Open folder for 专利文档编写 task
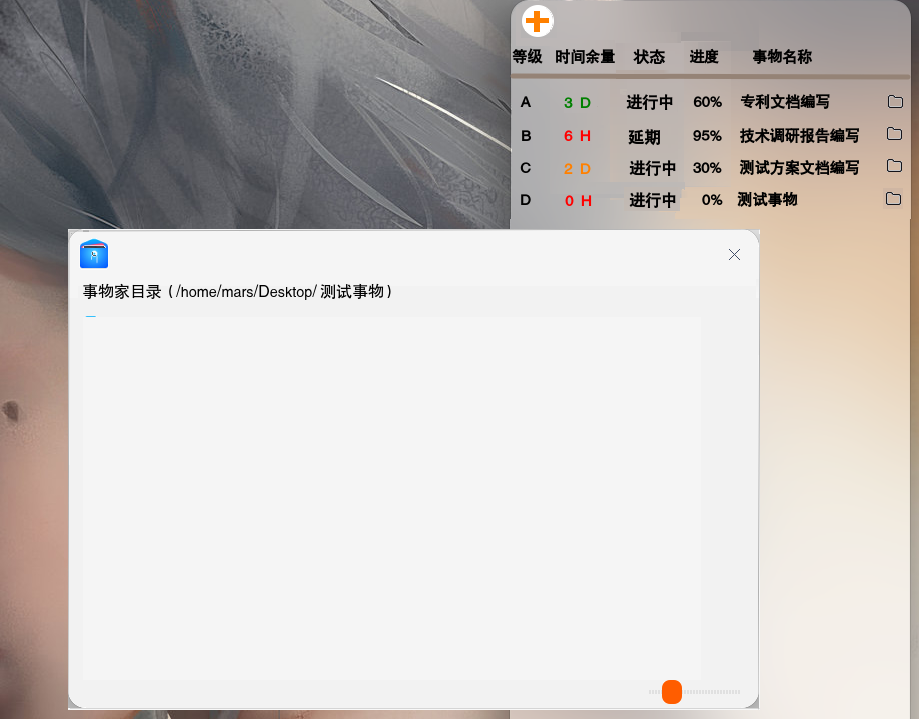Viewport: 919px width, 719px height. [894, 102]
